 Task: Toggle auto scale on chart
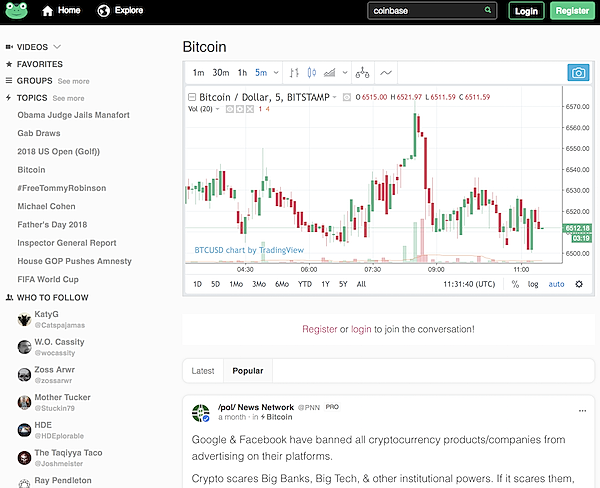click(x=556, y=284)
